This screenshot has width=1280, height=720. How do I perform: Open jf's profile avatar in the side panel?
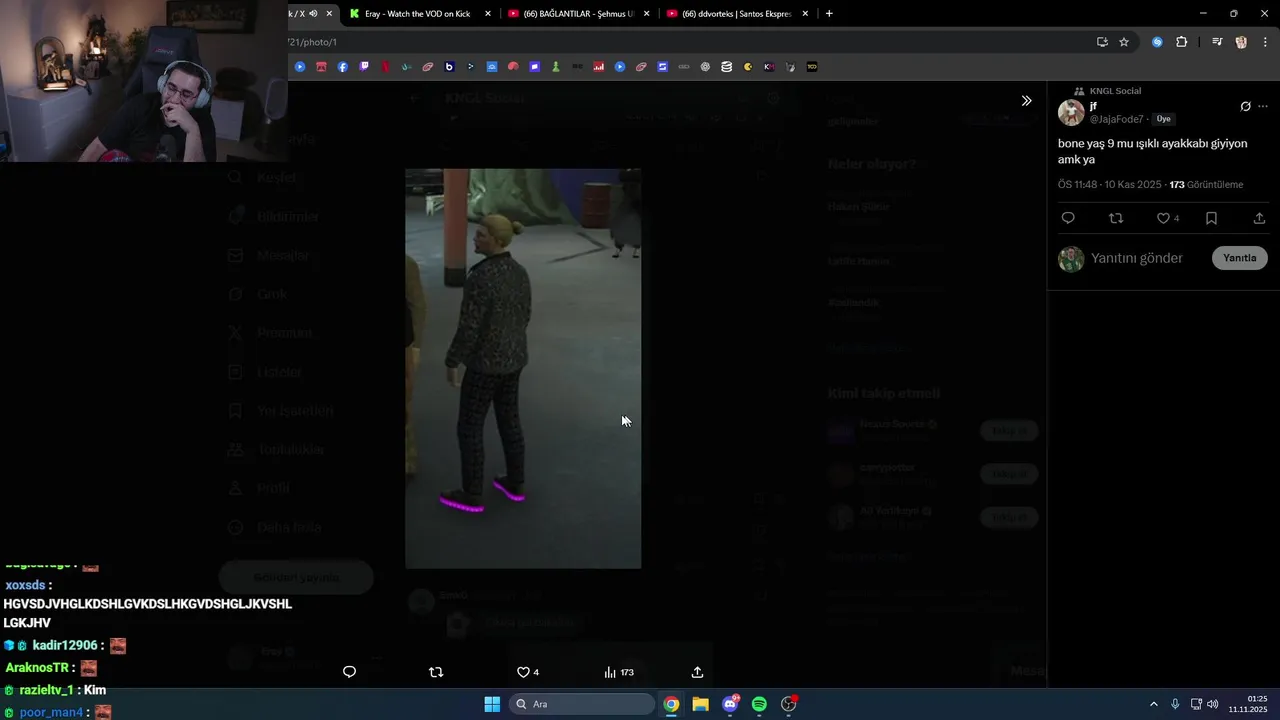click(1071, 112)
